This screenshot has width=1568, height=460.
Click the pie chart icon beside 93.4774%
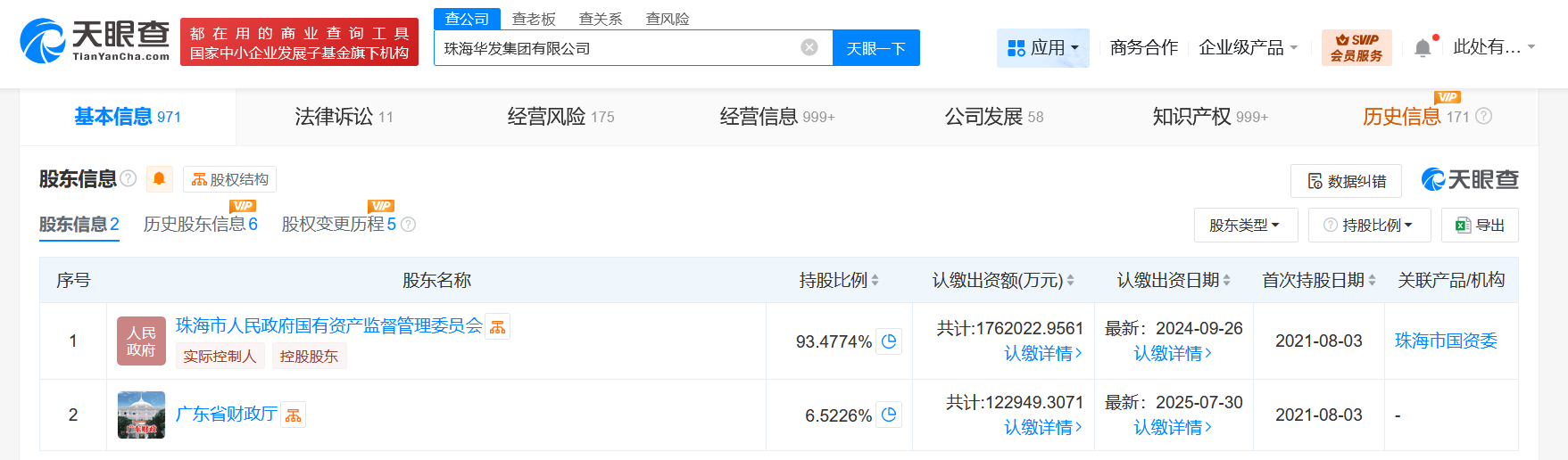(x=889, y=341)
